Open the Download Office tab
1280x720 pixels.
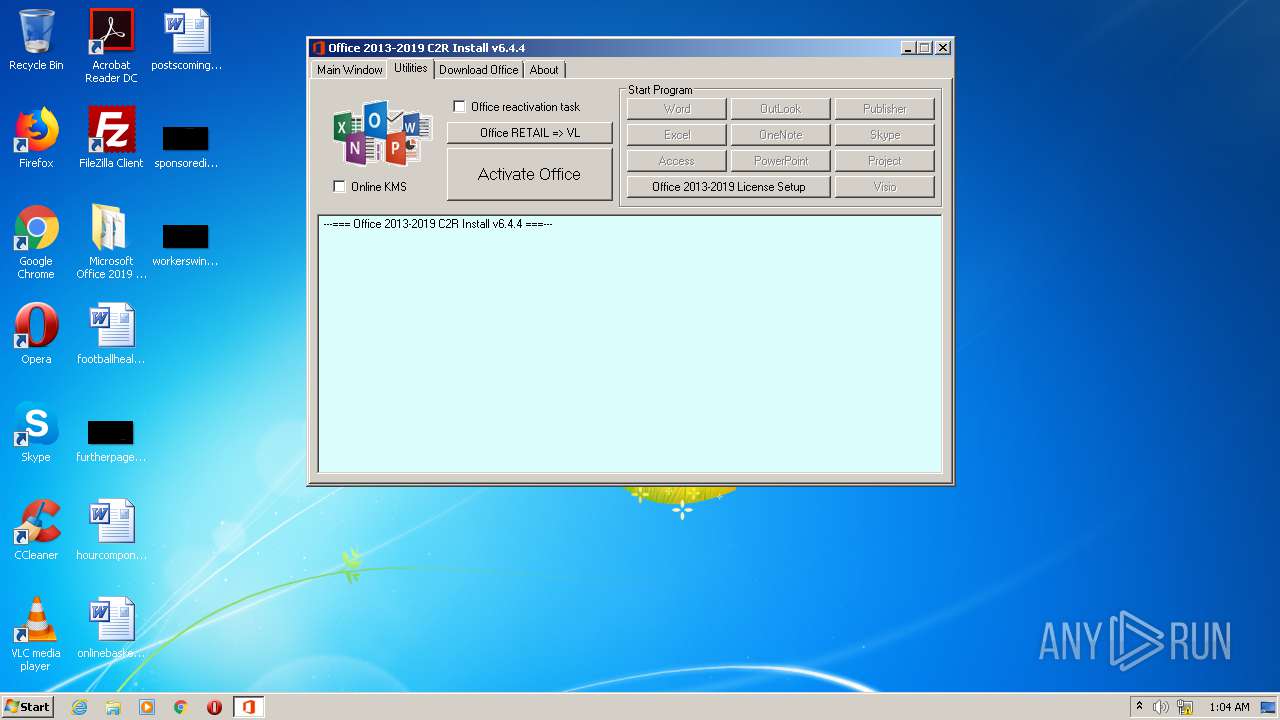coord(479,70)
